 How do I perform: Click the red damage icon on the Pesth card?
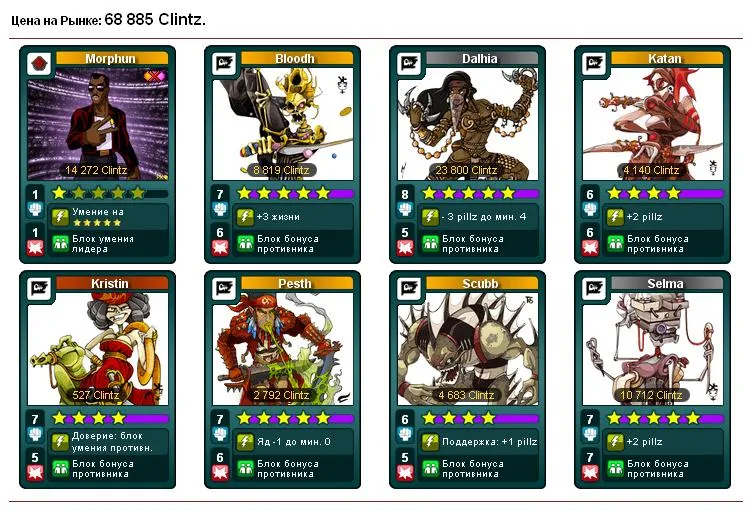(x=220, y=473)
